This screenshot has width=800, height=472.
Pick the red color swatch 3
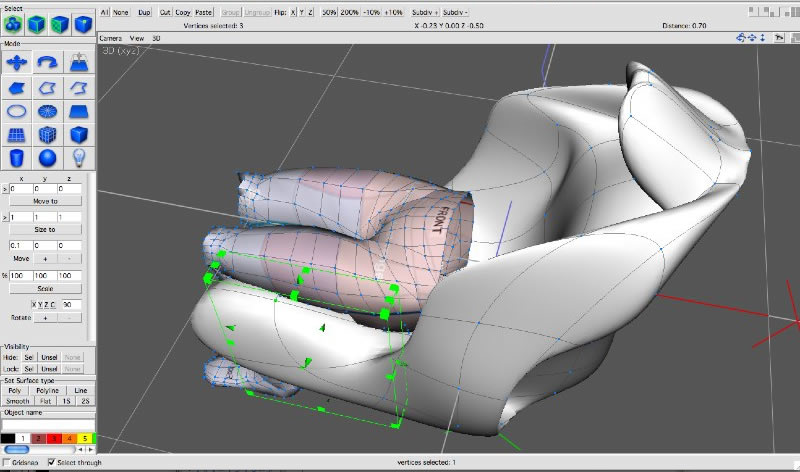pyautogui.click(x=54, y=438)
